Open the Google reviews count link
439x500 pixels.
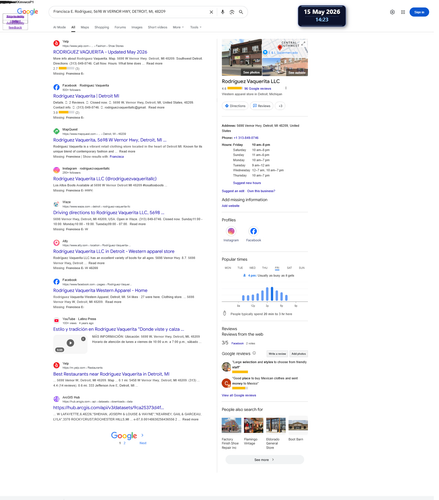click(x=258, y=89)
